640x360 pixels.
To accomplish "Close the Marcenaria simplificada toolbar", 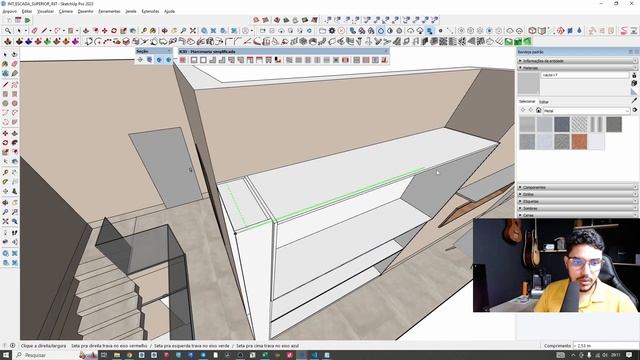I will click(x=386, y=51).
